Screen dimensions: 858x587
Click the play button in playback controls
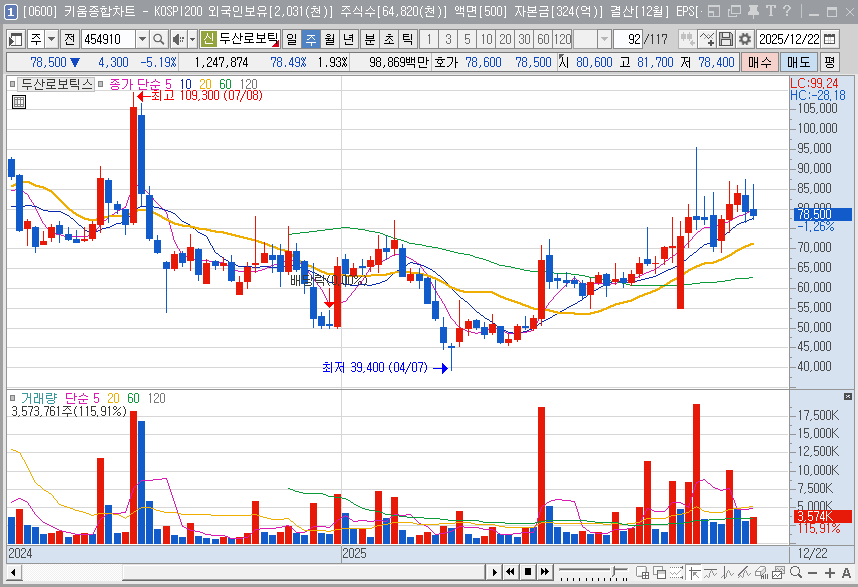(495, 572)
